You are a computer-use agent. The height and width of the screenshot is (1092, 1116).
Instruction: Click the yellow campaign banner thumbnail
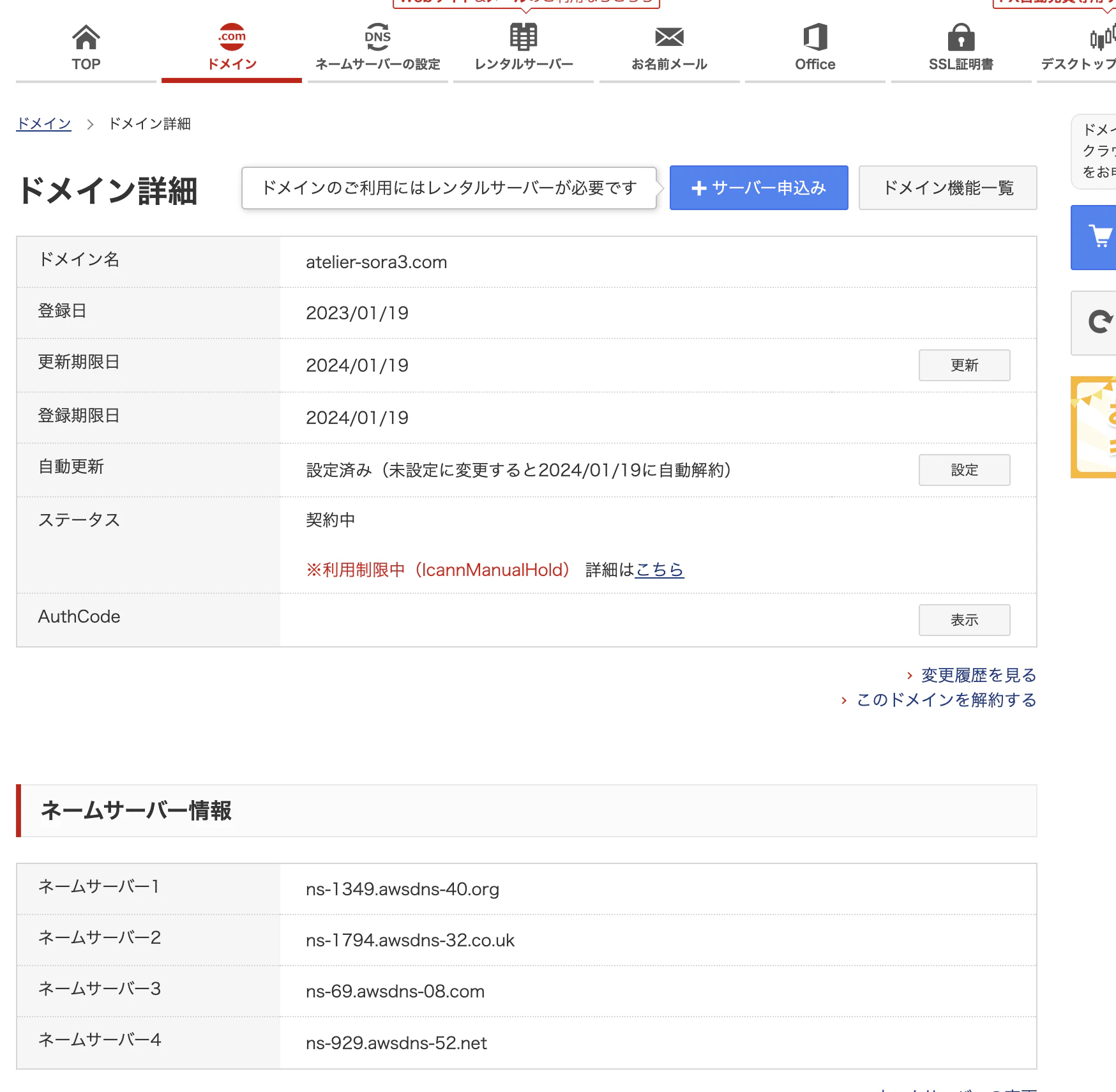pos(1094,427)
